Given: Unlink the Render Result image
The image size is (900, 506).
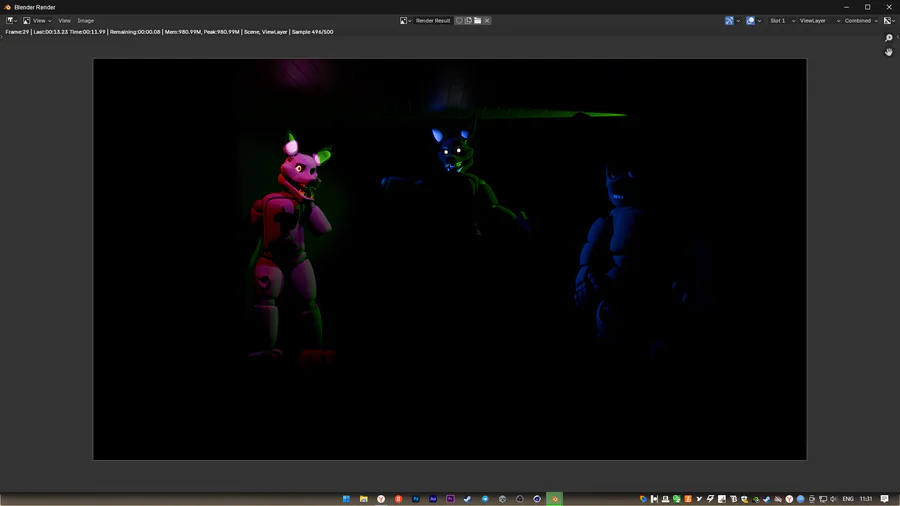Looking at the screenshot, I should 487,21.
